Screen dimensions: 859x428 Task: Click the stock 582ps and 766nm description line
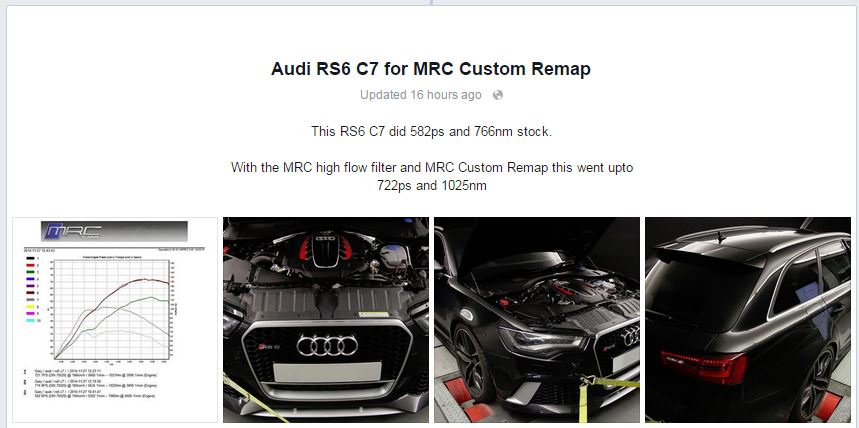pos(431,132)
